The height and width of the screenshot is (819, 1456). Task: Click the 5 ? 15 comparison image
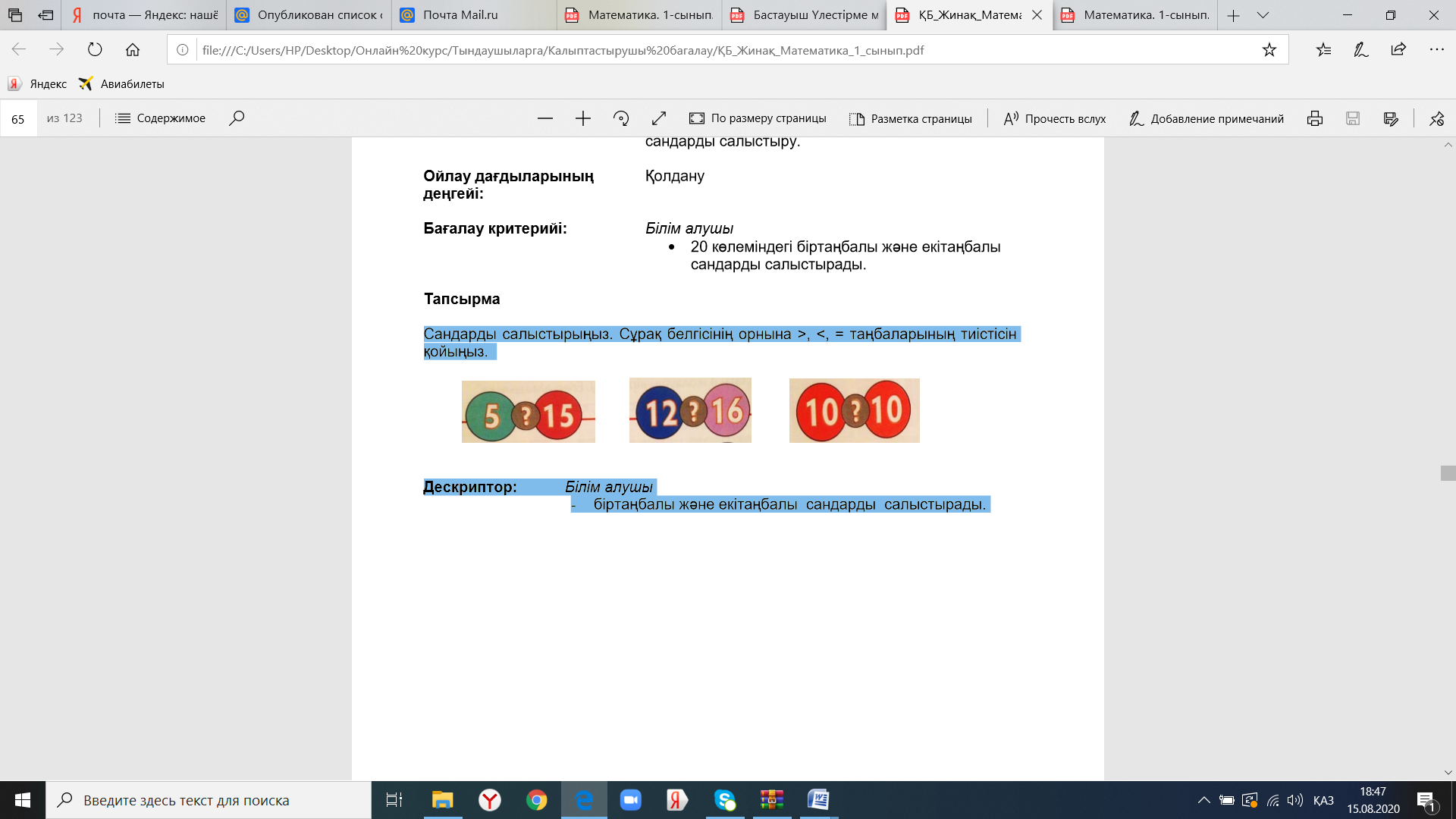(x=529, y=412)
